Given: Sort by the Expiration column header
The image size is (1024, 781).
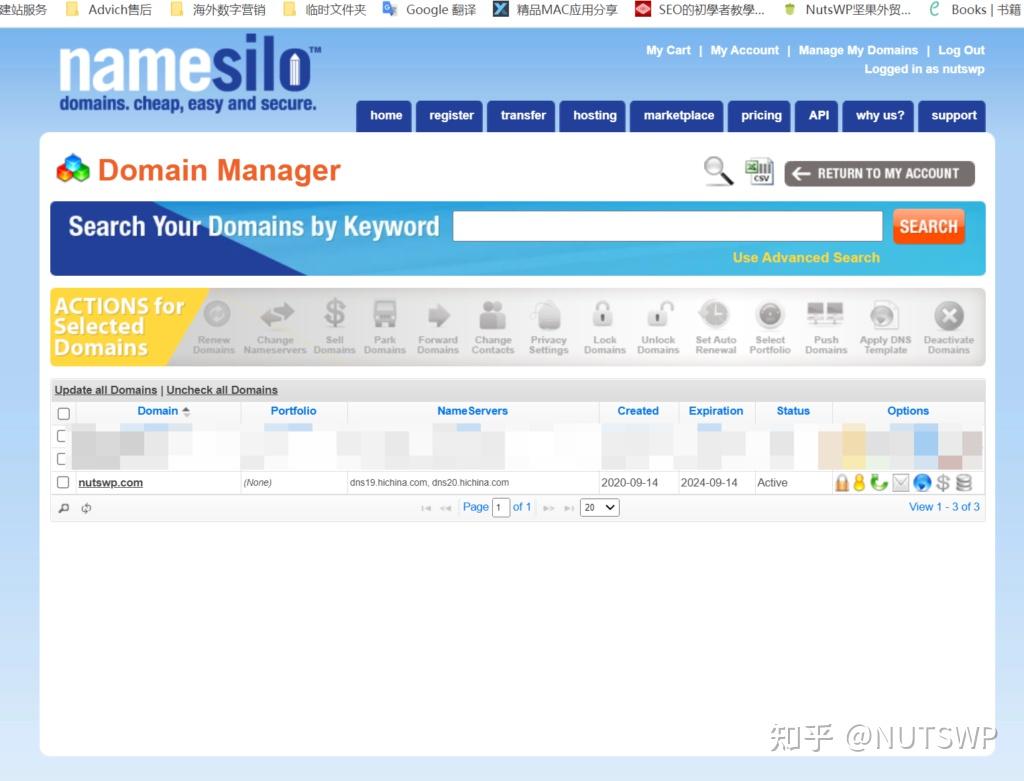Looking at the screenshot, I should pyautogui.click(x=716, y=411).
